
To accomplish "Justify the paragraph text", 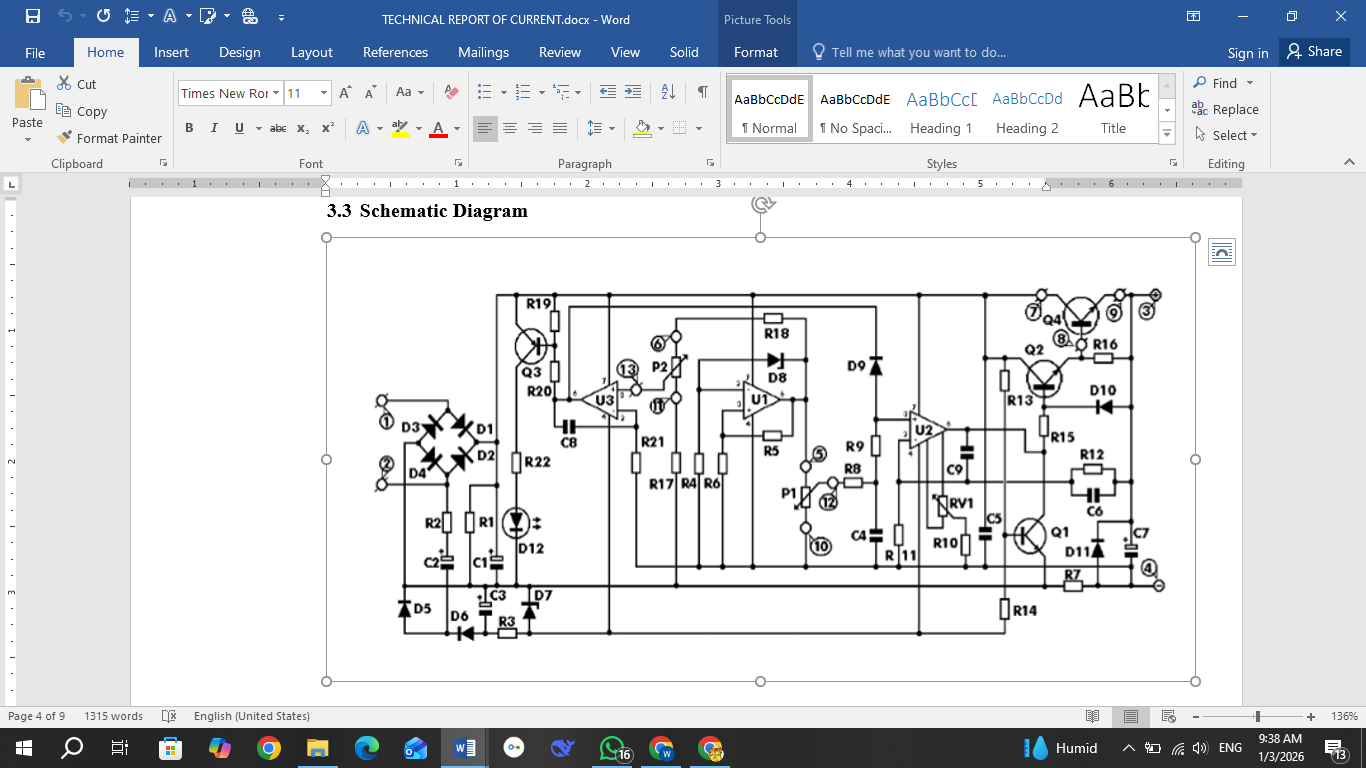I will point(560,128).
